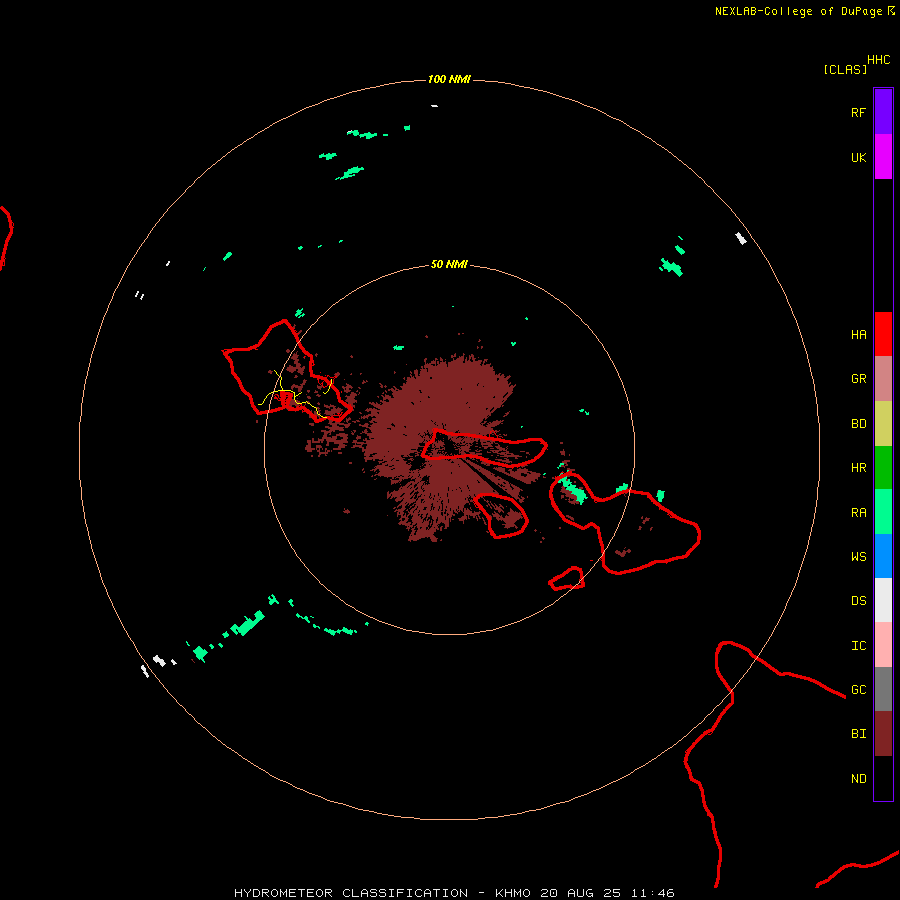Select the GR legend color block
900x900 pixels.
click(x=883, y=379)
